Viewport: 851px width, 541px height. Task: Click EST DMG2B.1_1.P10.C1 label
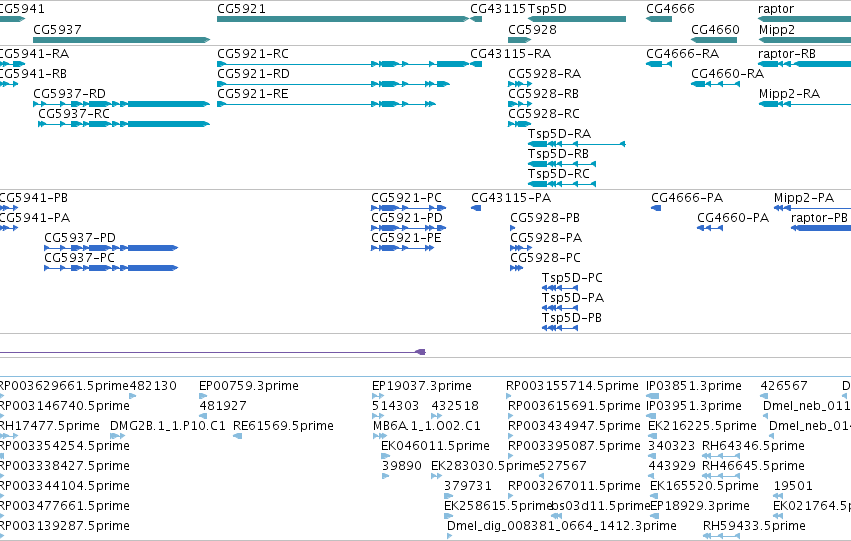click(x=168, y=426)
